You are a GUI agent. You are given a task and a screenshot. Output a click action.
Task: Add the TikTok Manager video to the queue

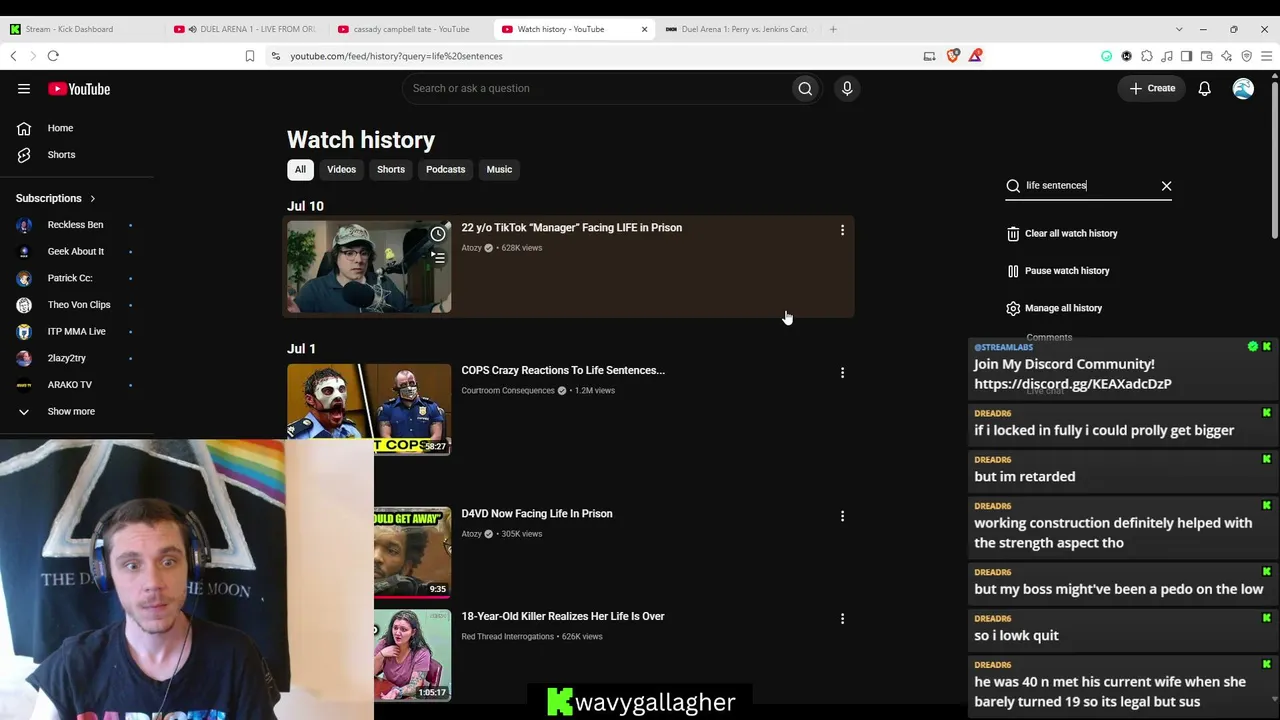pos(438,258)
